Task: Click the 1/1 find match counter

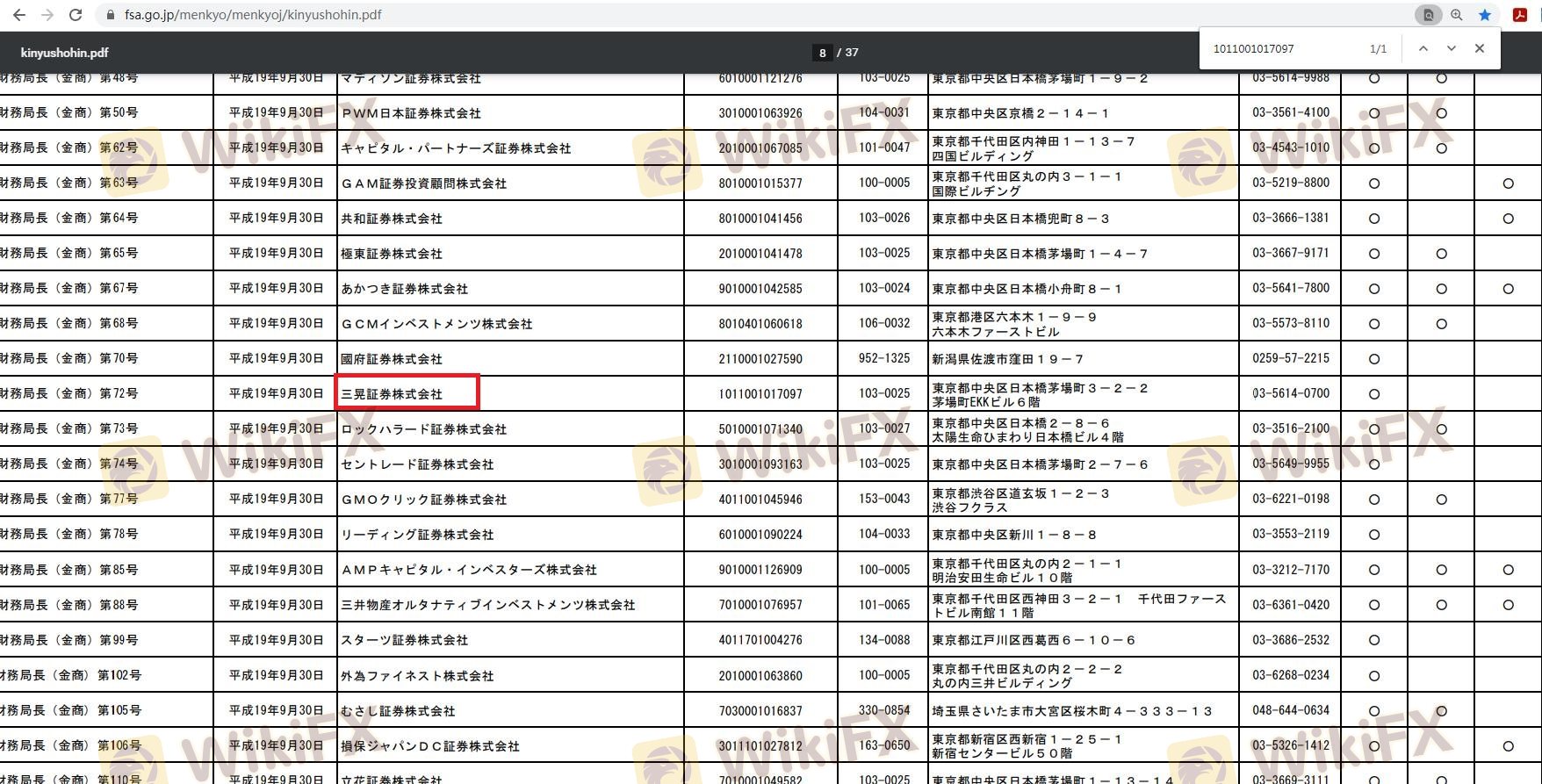Action: tap(1378, 49)
